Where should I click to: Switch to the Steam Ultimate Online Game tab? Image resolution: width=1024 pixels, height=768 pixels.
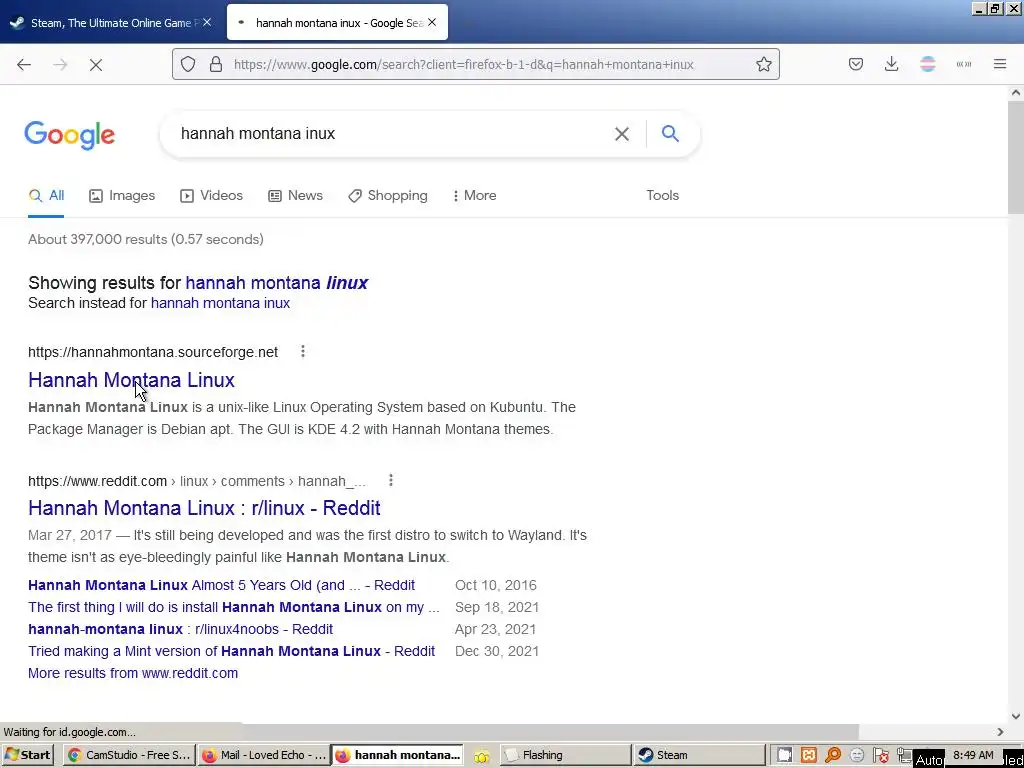[111, 23]
